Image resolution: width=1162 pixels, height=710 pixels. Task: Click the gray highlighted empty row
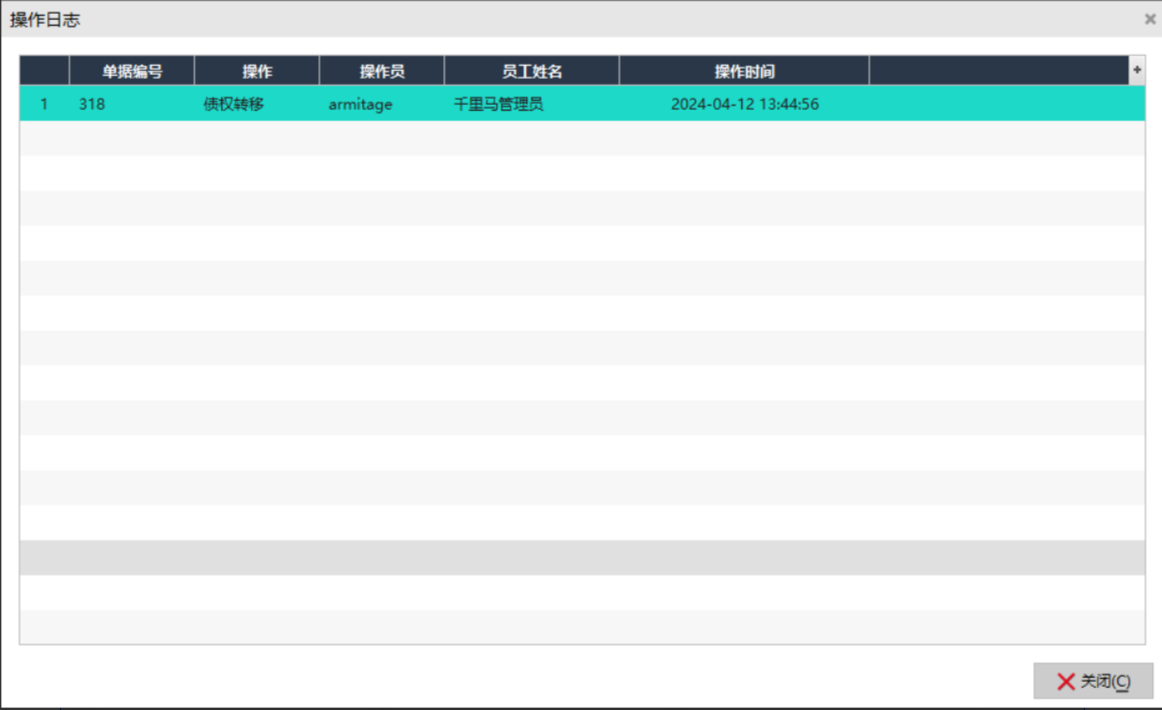click(582, 557)
